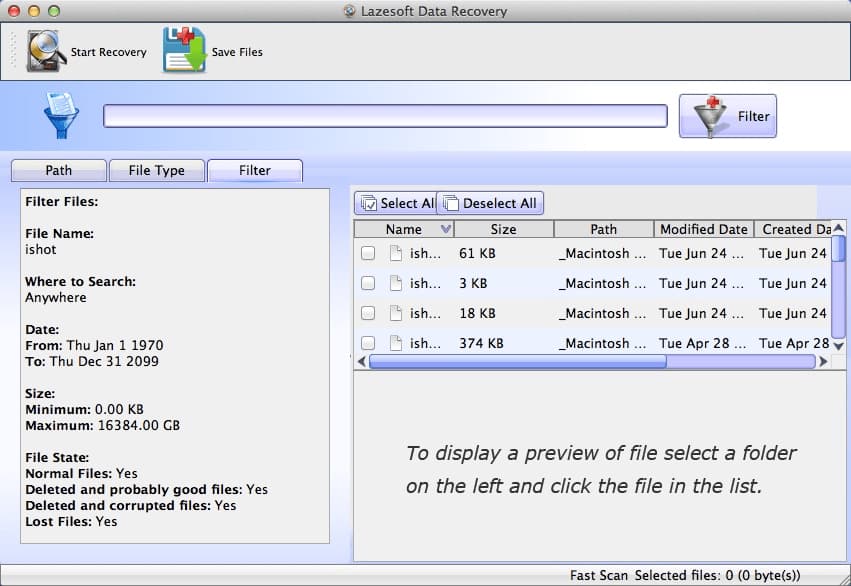This screenshot has height=586, width=851.
Task: Click 'Maximum: 16384.00 GB' text
Action: point(103,425)
